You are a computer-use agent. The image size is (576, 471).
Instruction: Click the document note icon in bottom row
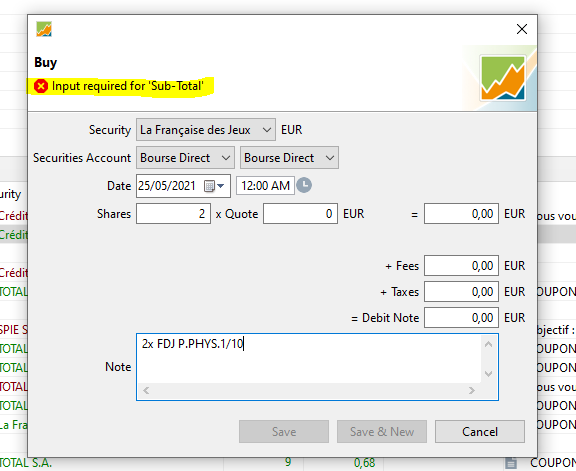pos(511,463)
